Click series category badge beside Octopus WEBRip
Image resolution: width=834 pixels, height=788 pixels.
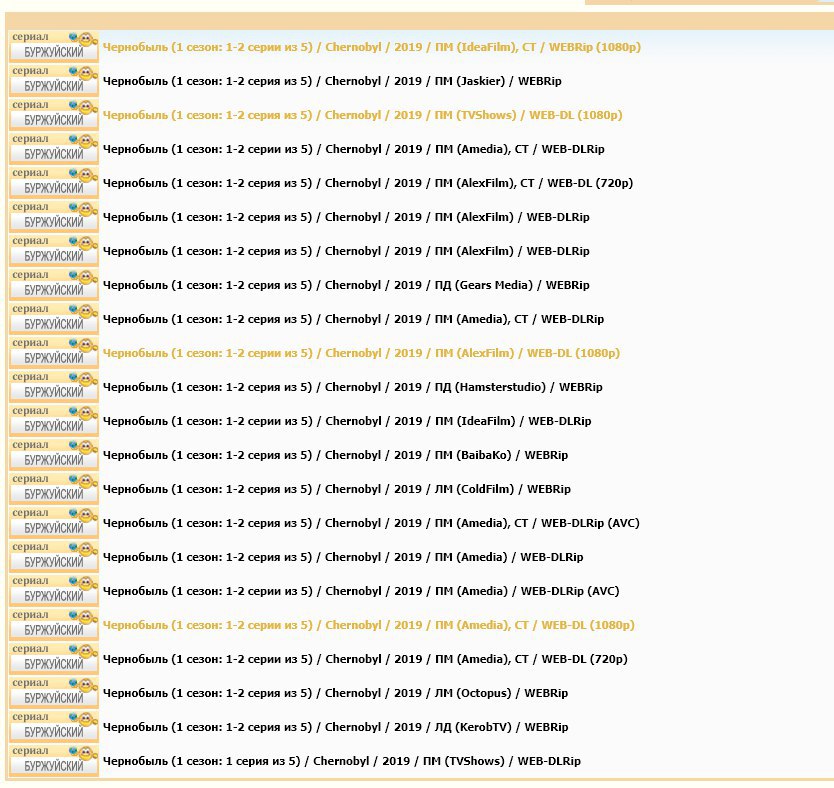(54, 693)
